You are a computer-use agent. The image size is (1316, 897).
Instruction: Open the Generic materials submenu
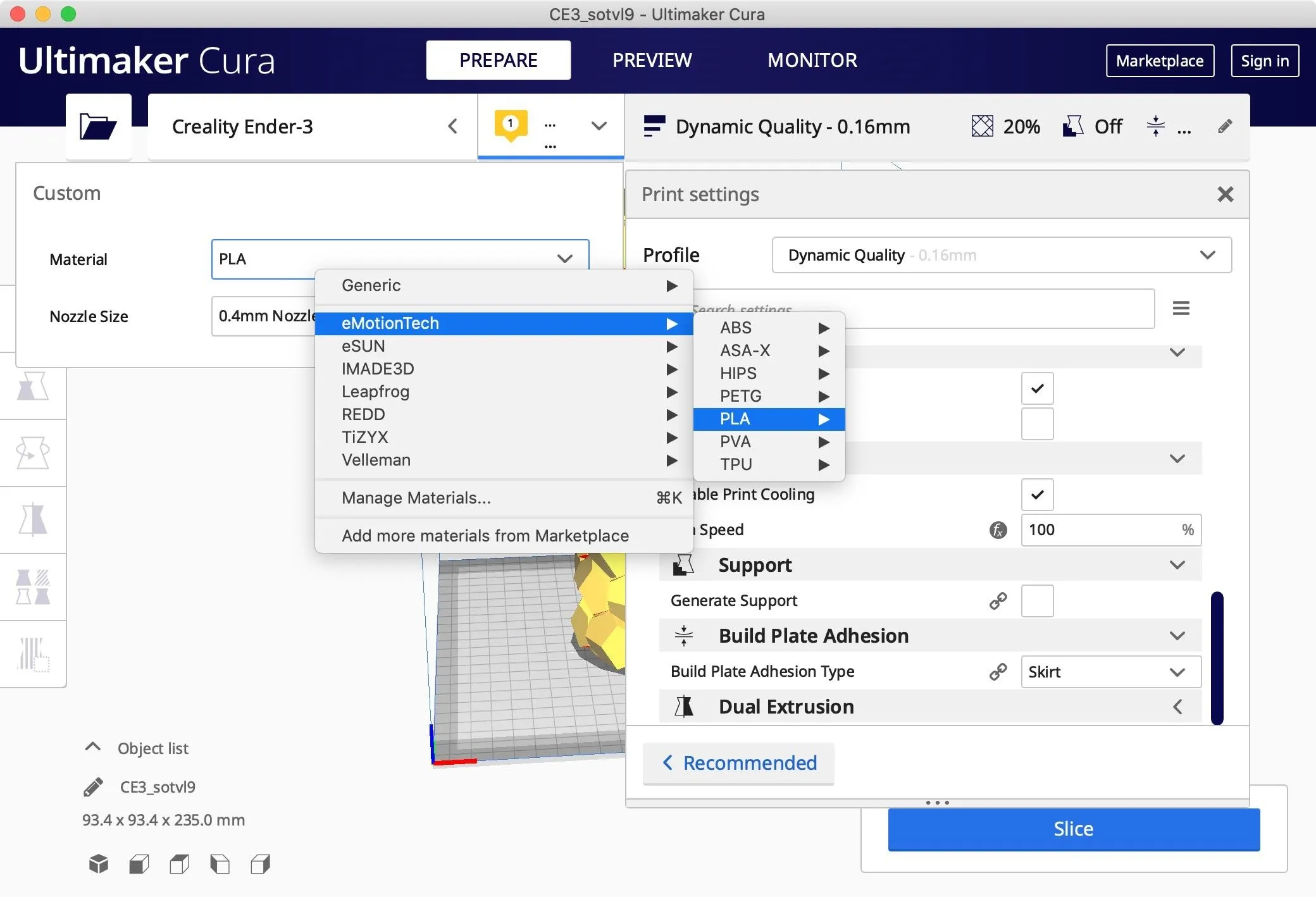504,285
